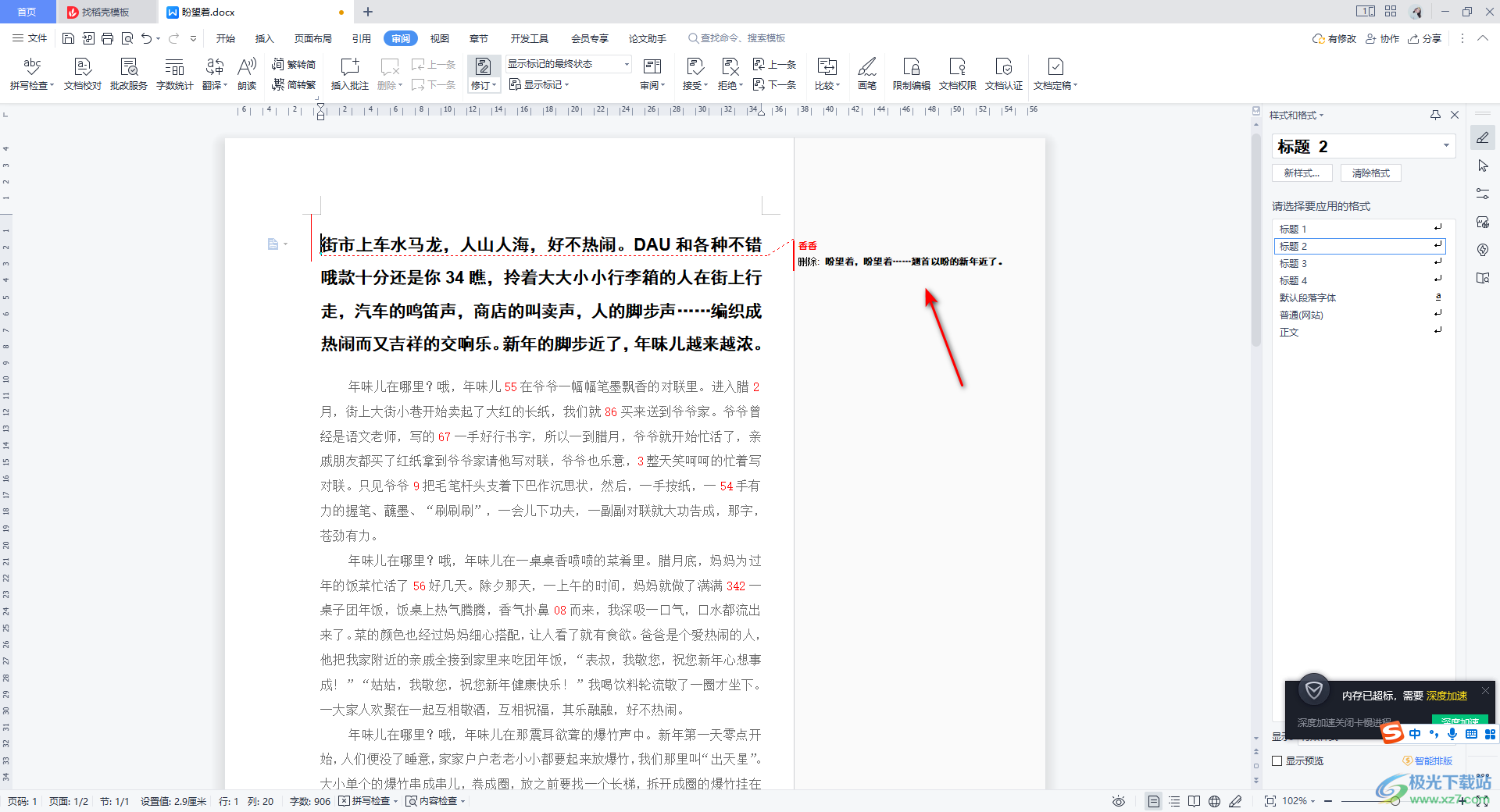The height and width of the screenshot is (812, 1500).
Task: Open the 字数统计 word count tool
Action: click(173, 73)
